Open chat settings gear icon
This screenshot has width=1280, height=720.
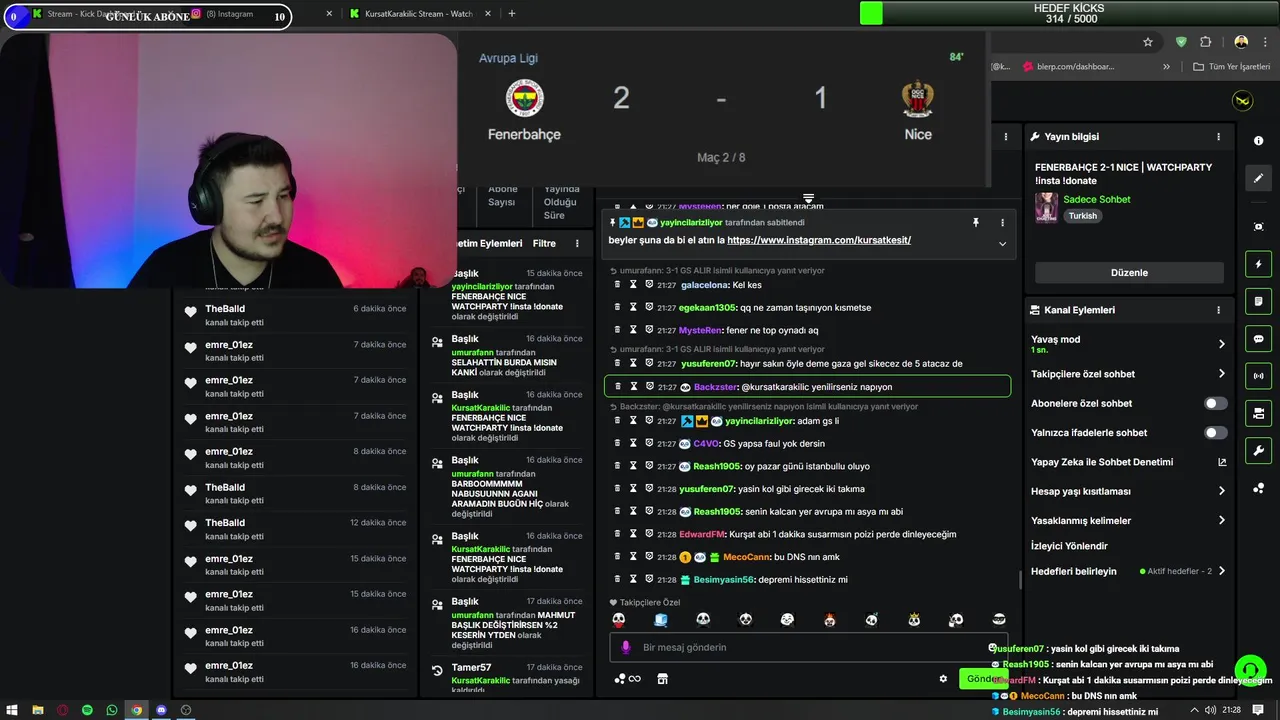pyautogui.click(x=943, y=679)
